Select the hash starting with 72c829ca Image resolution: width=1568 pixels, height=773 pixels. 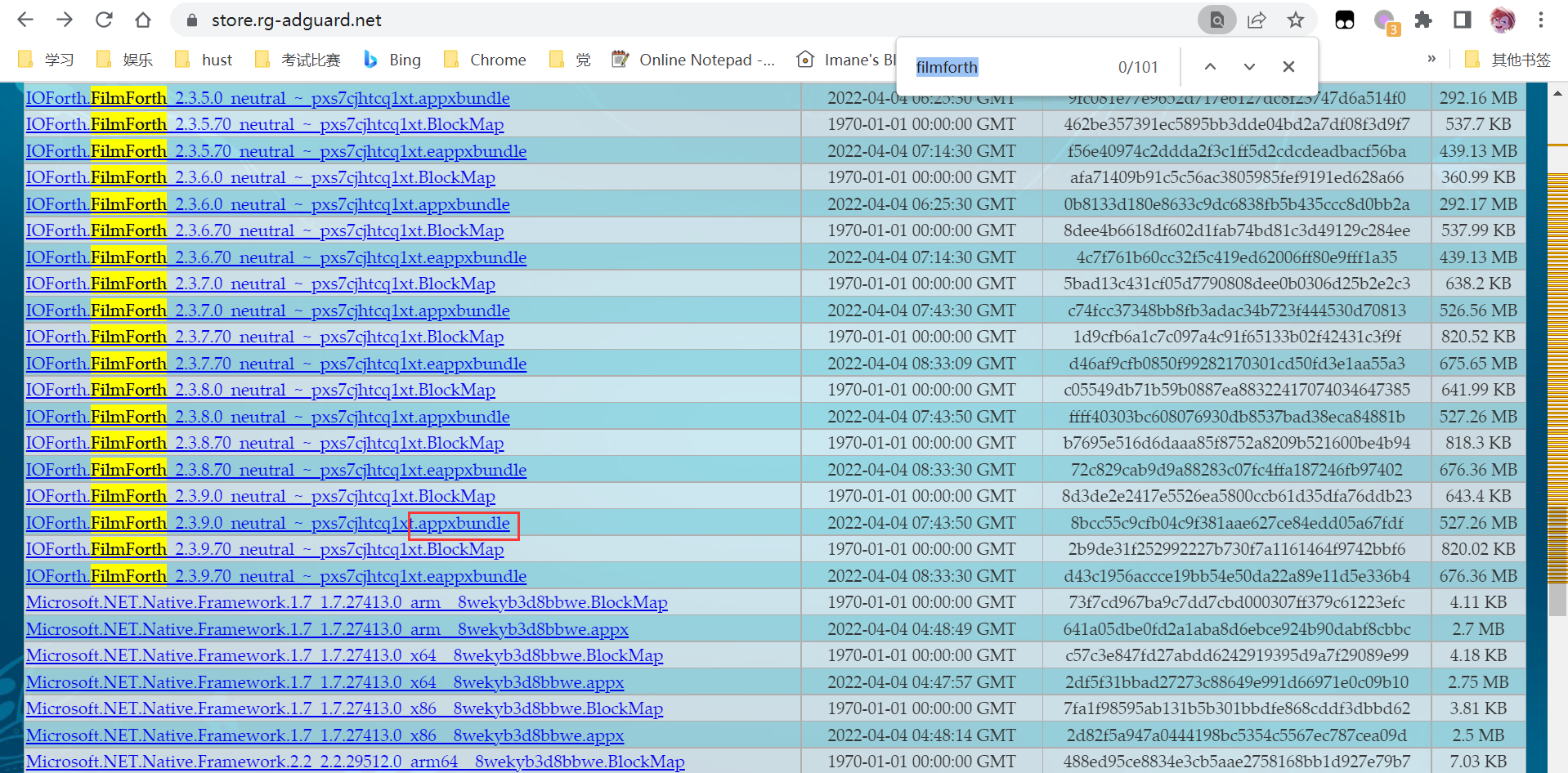[x=1237, y=470]
